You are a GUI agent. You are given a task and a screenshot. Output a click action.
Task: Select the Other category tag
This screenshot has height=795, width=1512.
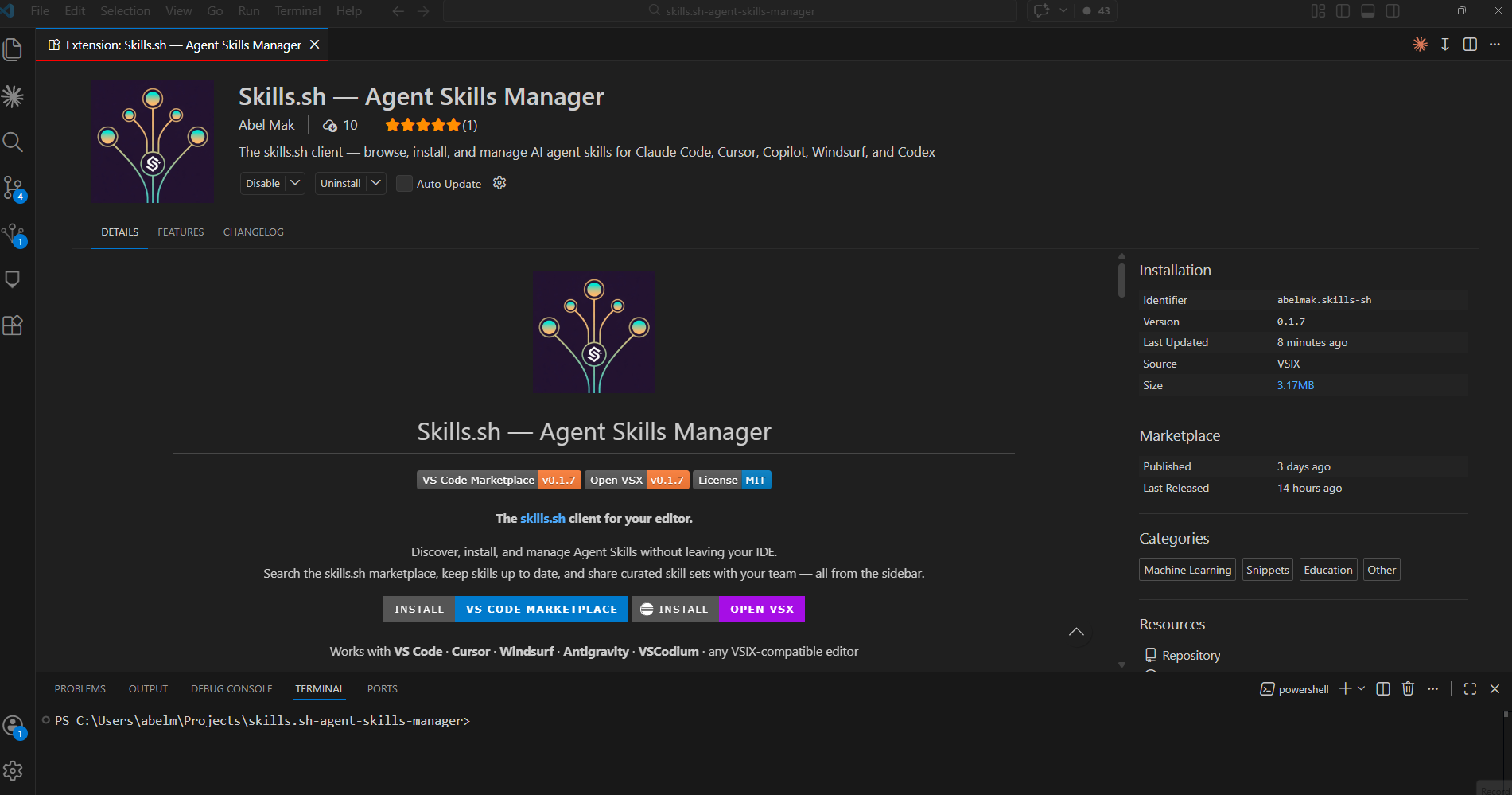(x=1382, y=570)
